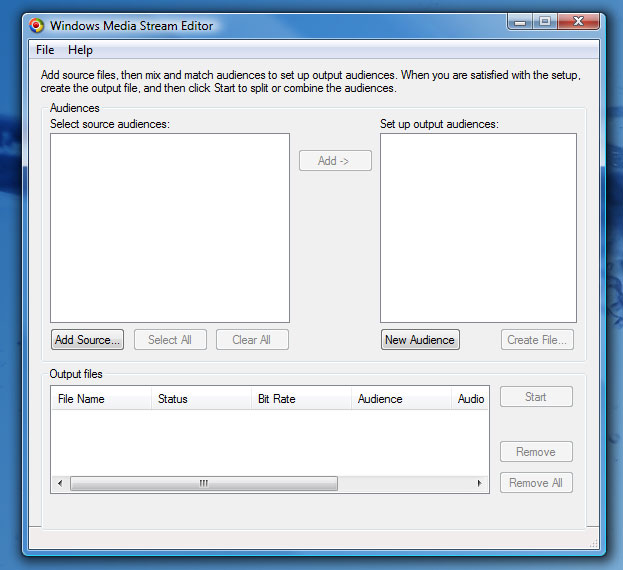Click the Add Source... button
Screen dimensions: 623x570
(x=87, y=340)
